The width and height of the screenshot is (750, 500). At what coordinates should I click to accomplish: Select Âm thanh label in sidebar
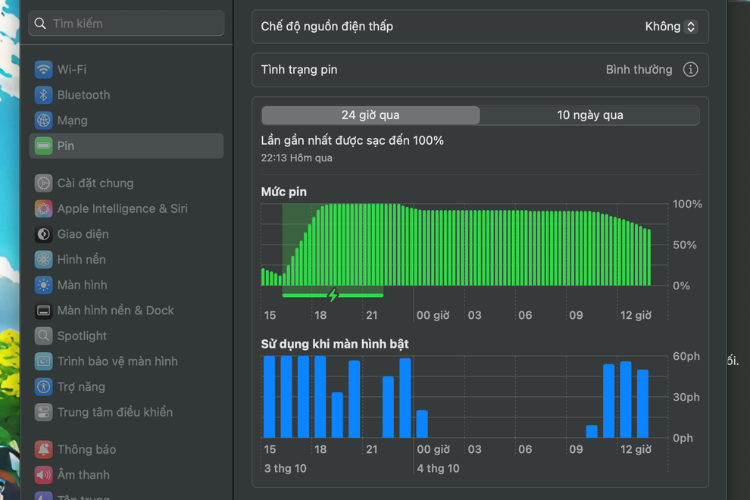point(83,475)
